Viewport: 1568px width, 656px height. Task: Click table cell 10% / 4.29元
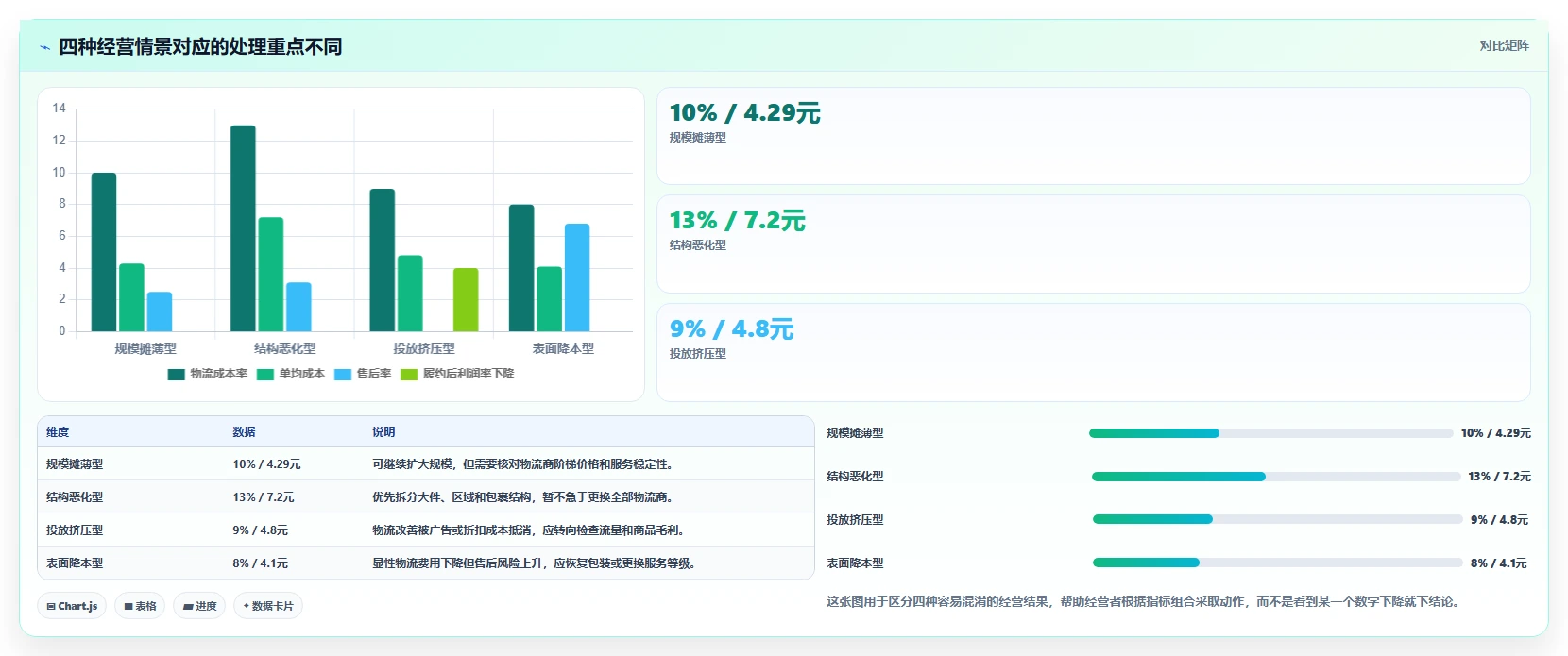(x=266, y=464)
